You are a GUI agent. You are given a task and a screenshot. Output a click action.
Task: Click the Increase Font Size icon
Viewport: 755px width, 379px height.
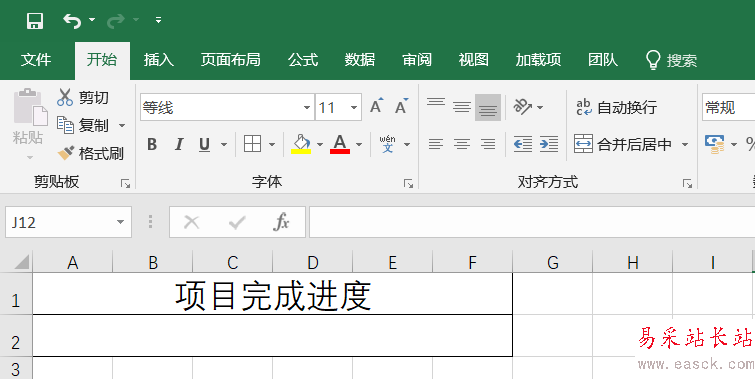click(377, 106)
